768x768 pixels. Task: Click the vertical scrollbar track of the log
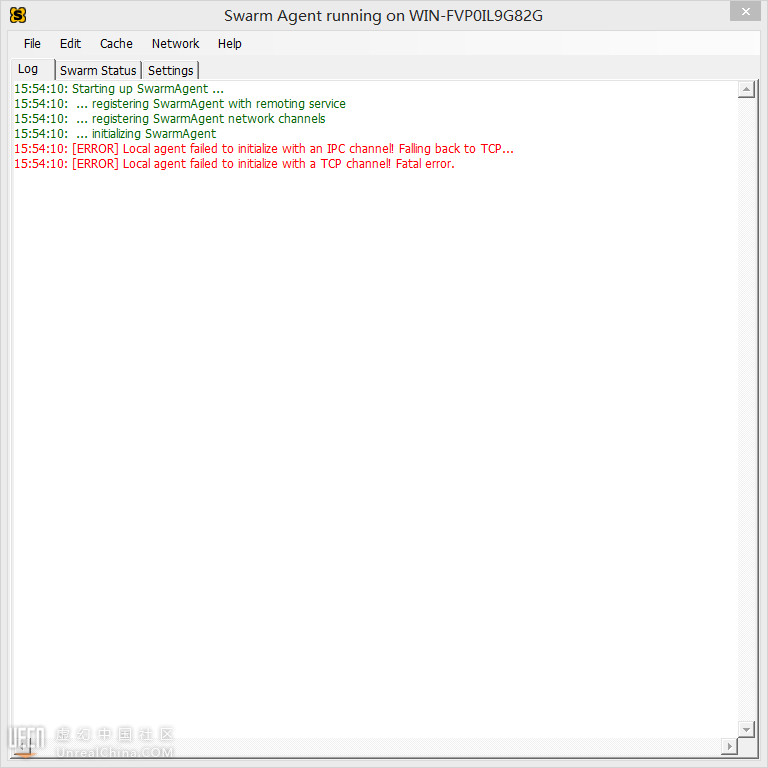pos(745,400)
